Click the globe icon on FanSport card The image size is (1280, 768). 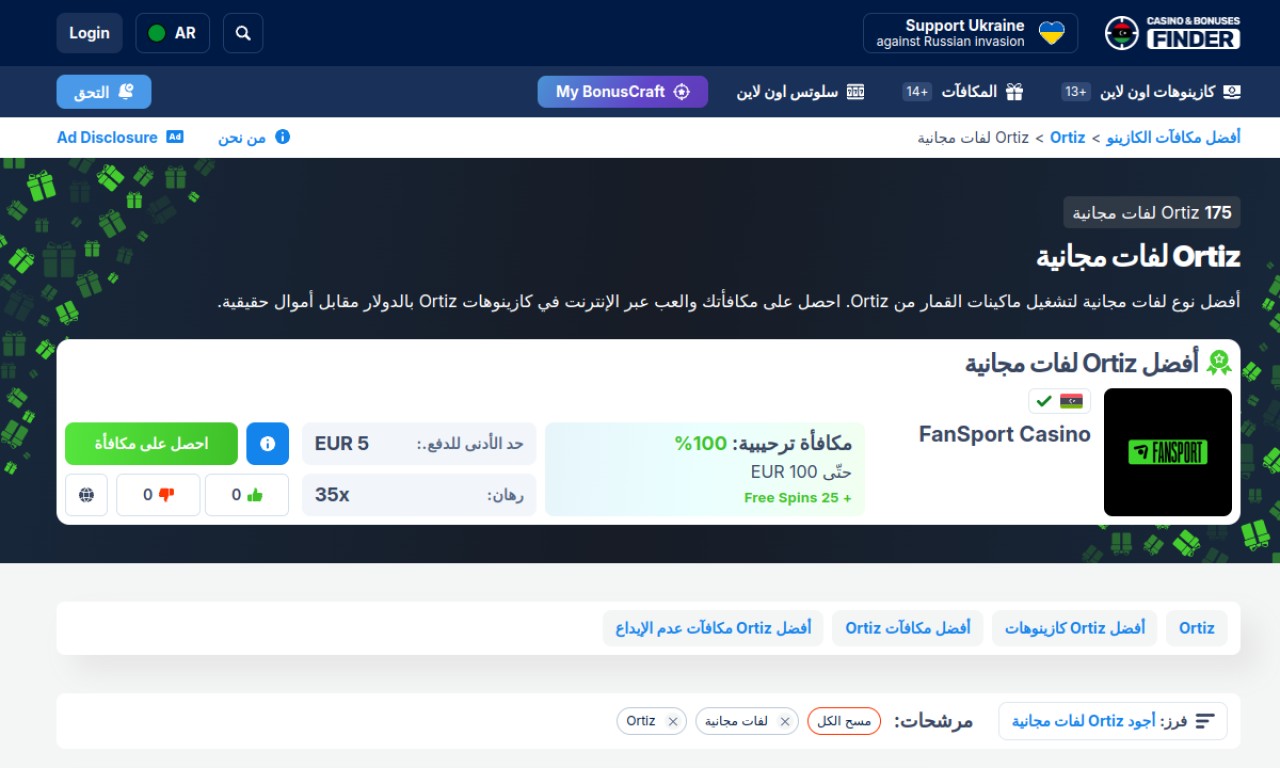pyautogui.click(x=87, y=495)
